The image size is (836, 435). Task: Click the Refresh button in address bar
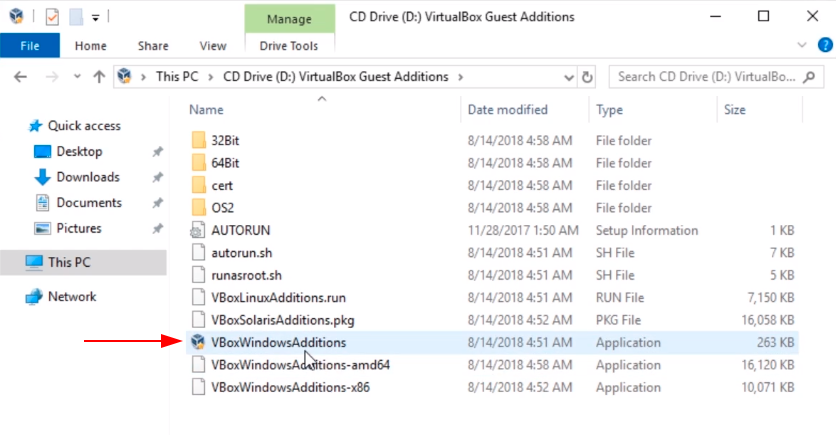(587, 77)
